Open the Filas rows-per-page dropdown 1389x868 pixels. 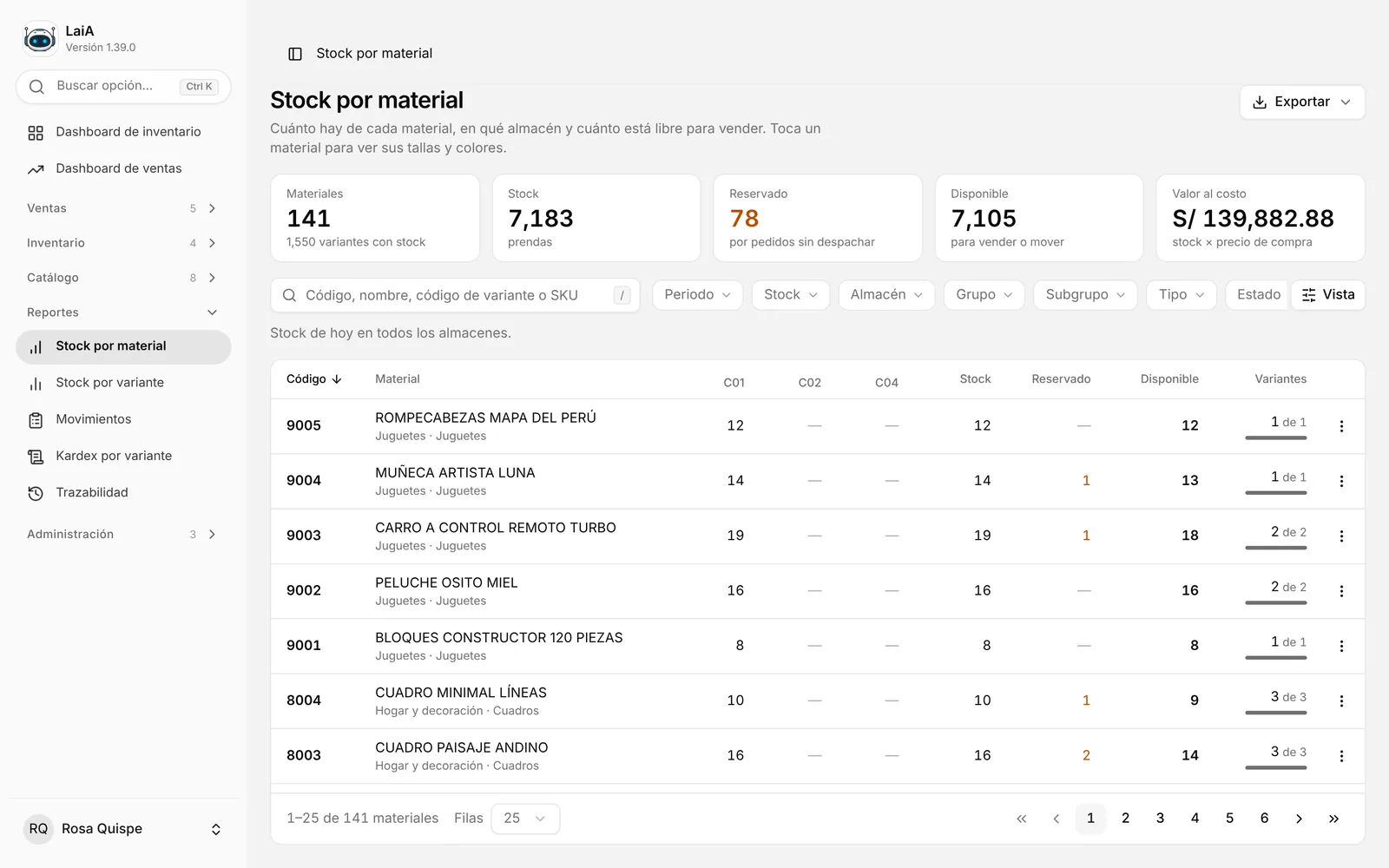pos(525,819)
